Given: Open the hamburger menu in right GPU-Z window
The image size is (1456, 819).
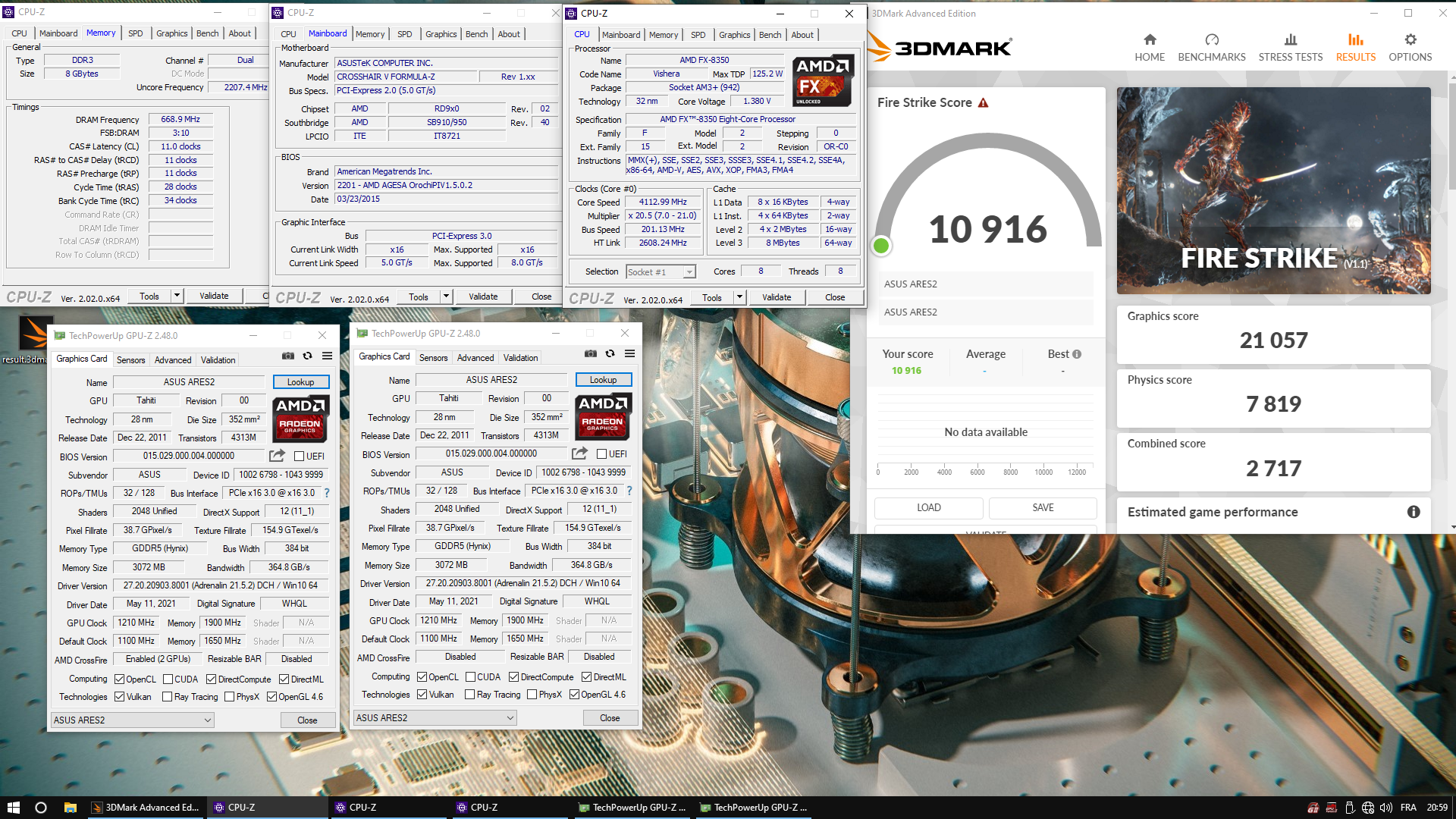Looking at the screenshot, I should click(629, 353).
